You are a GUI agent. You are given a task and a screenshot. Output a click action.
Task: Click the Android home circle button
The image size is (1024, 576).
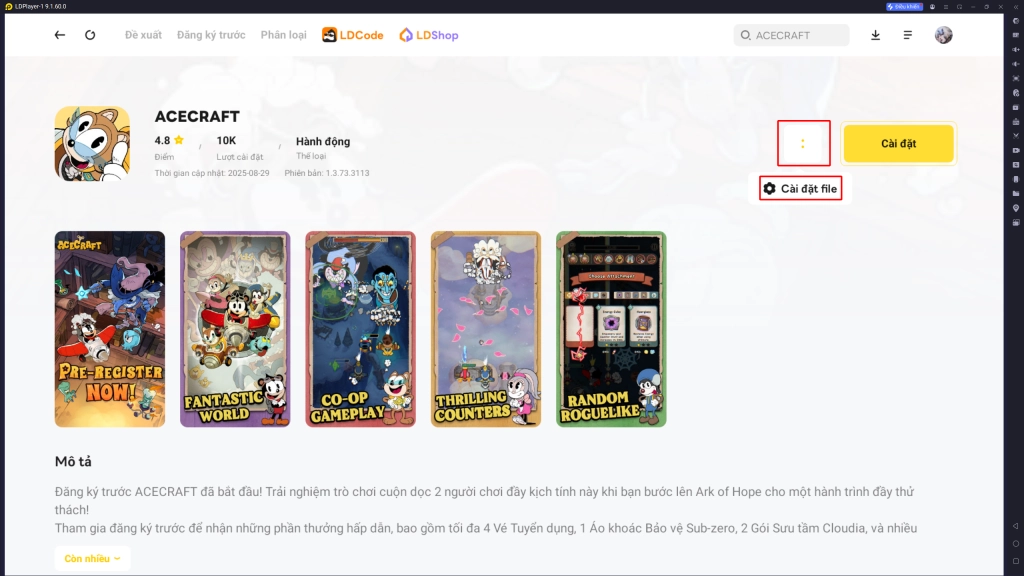[x=1016, y=543]
